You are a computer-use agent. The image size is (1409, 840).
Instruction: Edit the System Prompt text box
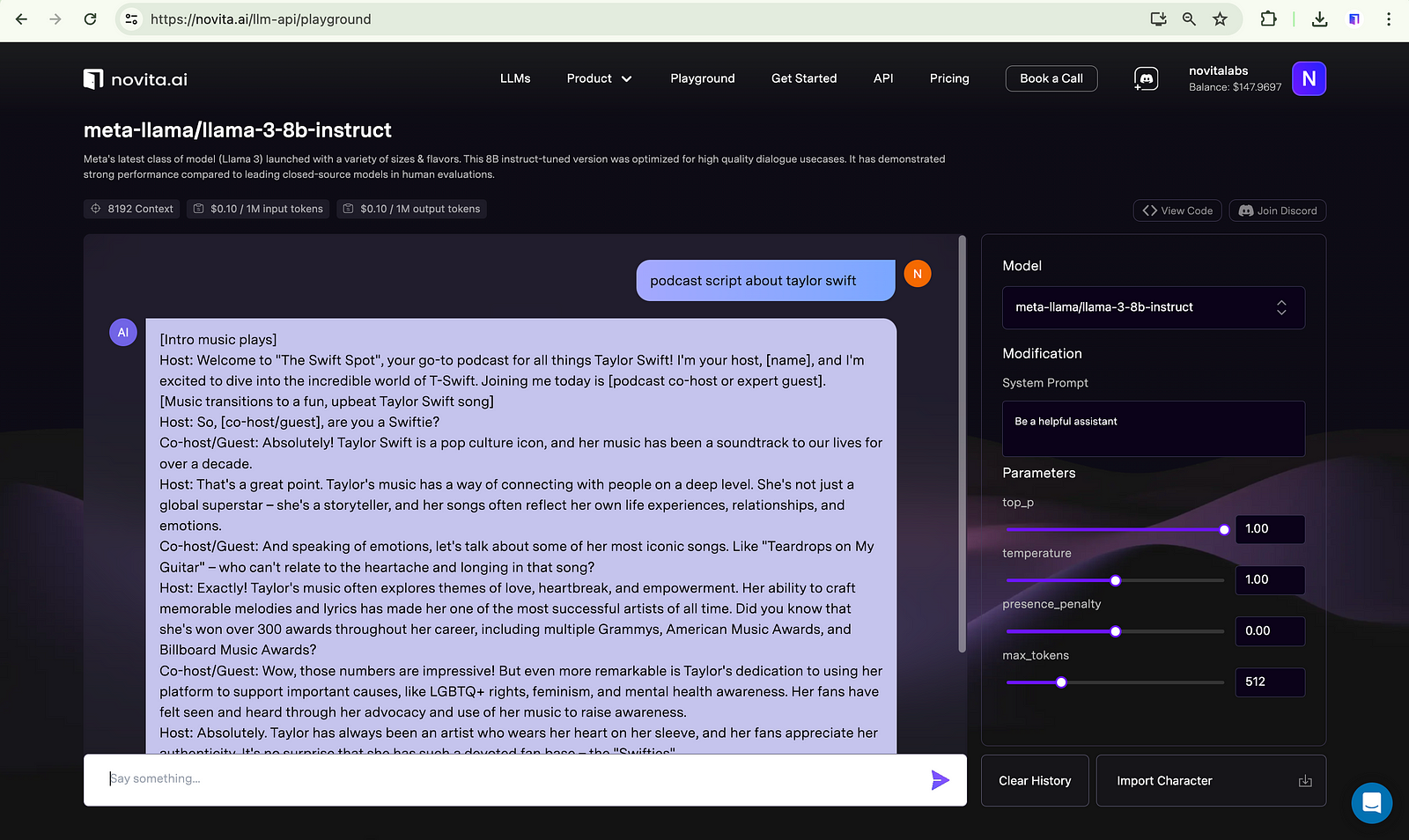coord(1154,429)
